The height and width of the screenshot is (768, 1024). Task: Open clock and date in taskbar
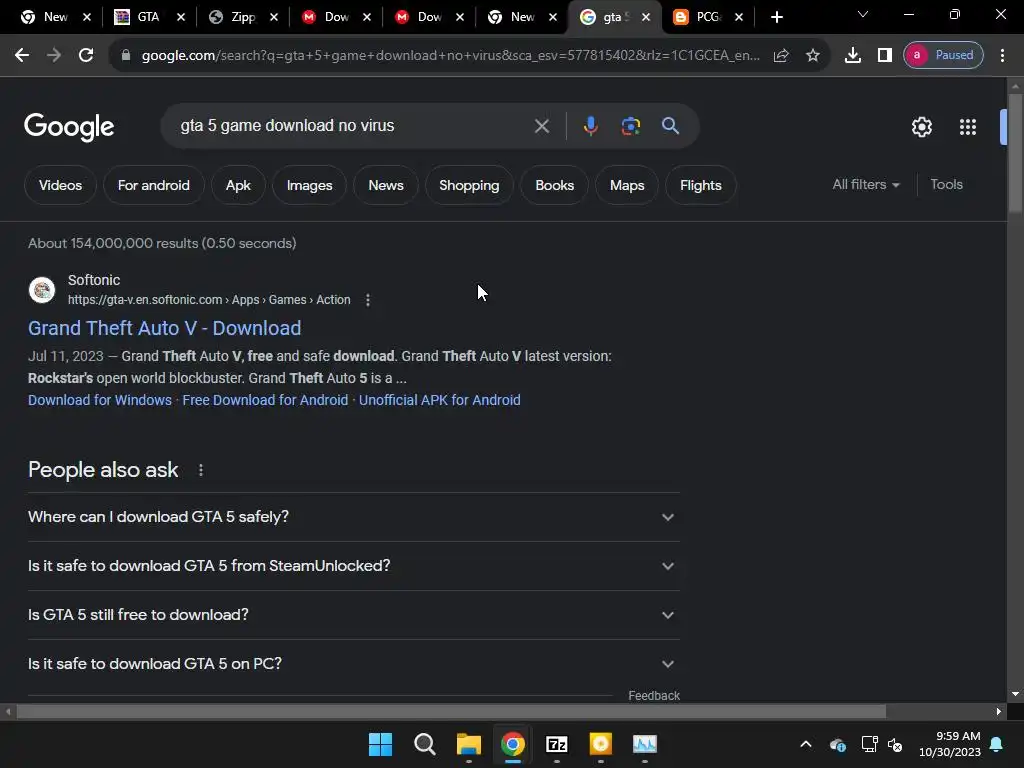click(950, 744)
